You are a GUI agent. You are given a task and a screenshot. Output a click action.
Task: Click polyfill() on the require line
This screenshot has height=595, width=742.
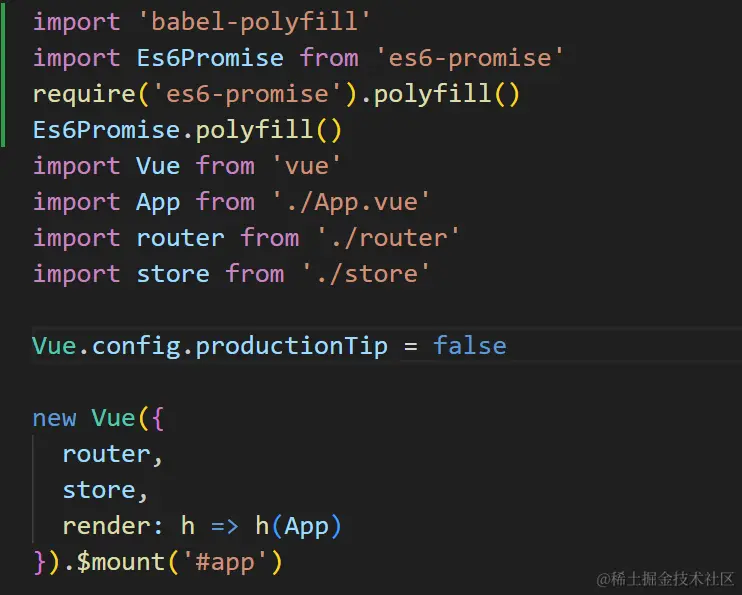pos(447,94)
